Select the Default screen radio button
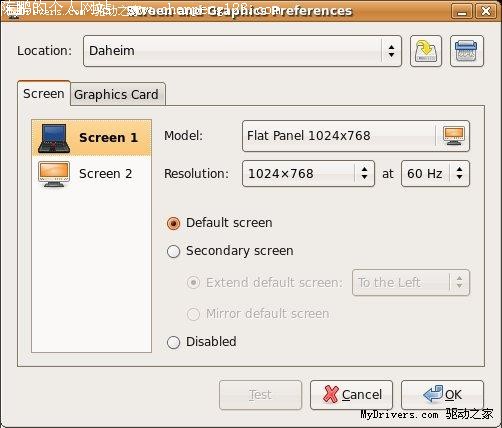 tap(173, 223)
